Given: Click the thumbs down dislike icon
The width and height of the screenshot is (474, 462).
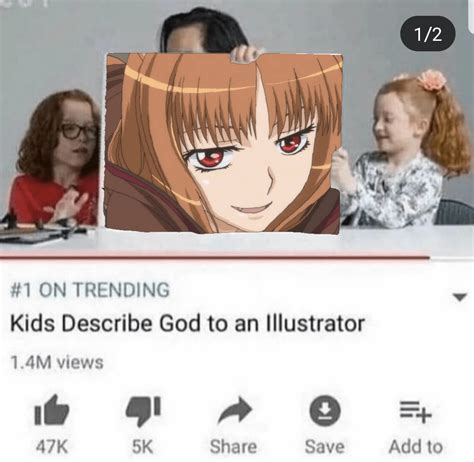Looking at the screenshot, I should [x=143, y=411].
